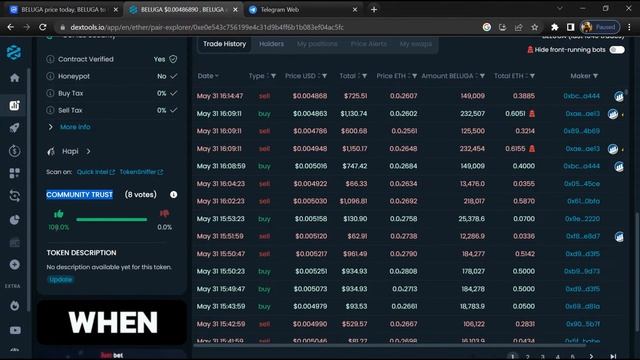The image size is (640, 360).
Task: Go to next trade history page arrow
Action: 591,356
